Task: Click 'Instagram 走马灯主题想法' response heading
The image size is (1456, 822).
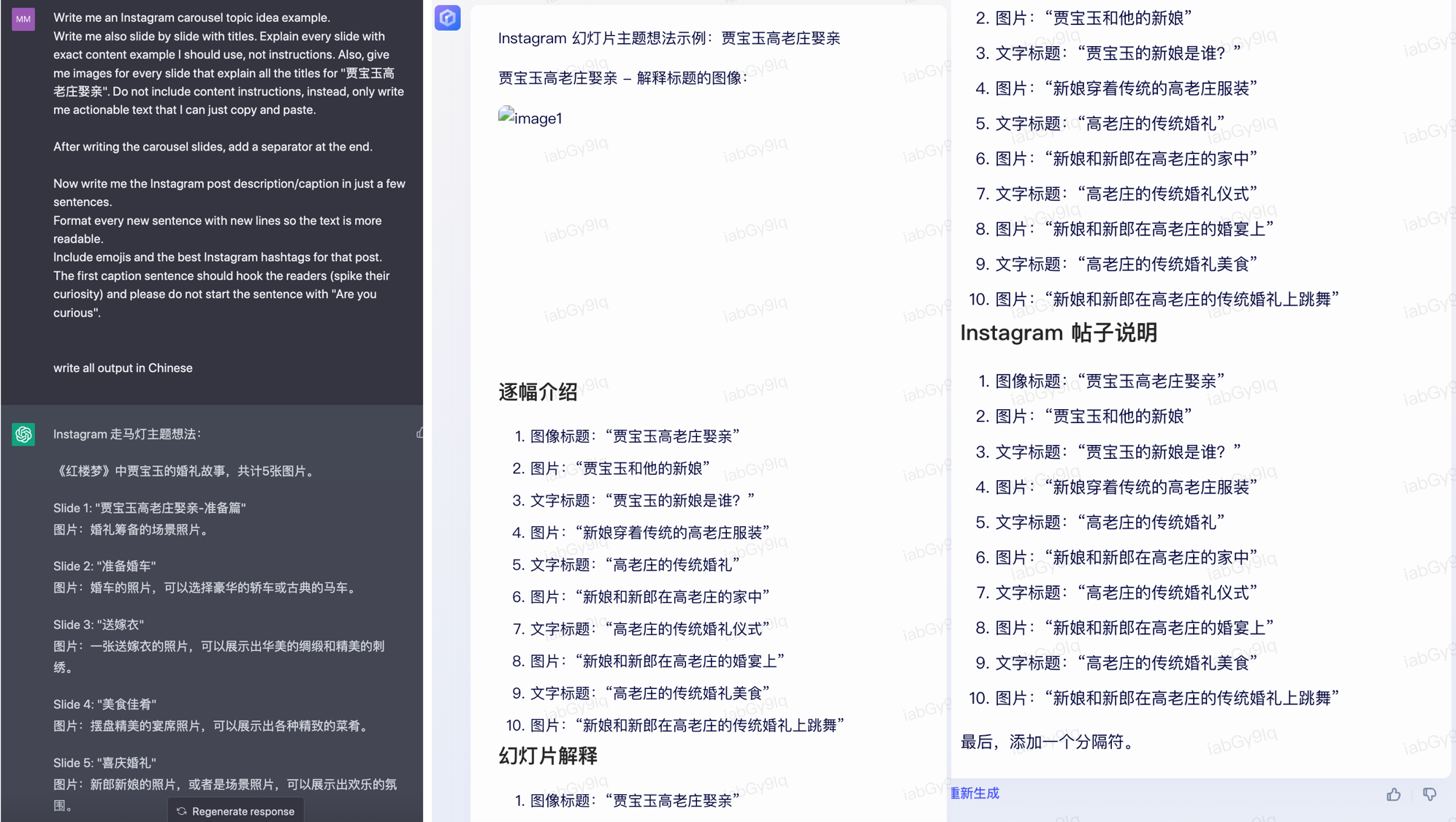Action: 127,434
